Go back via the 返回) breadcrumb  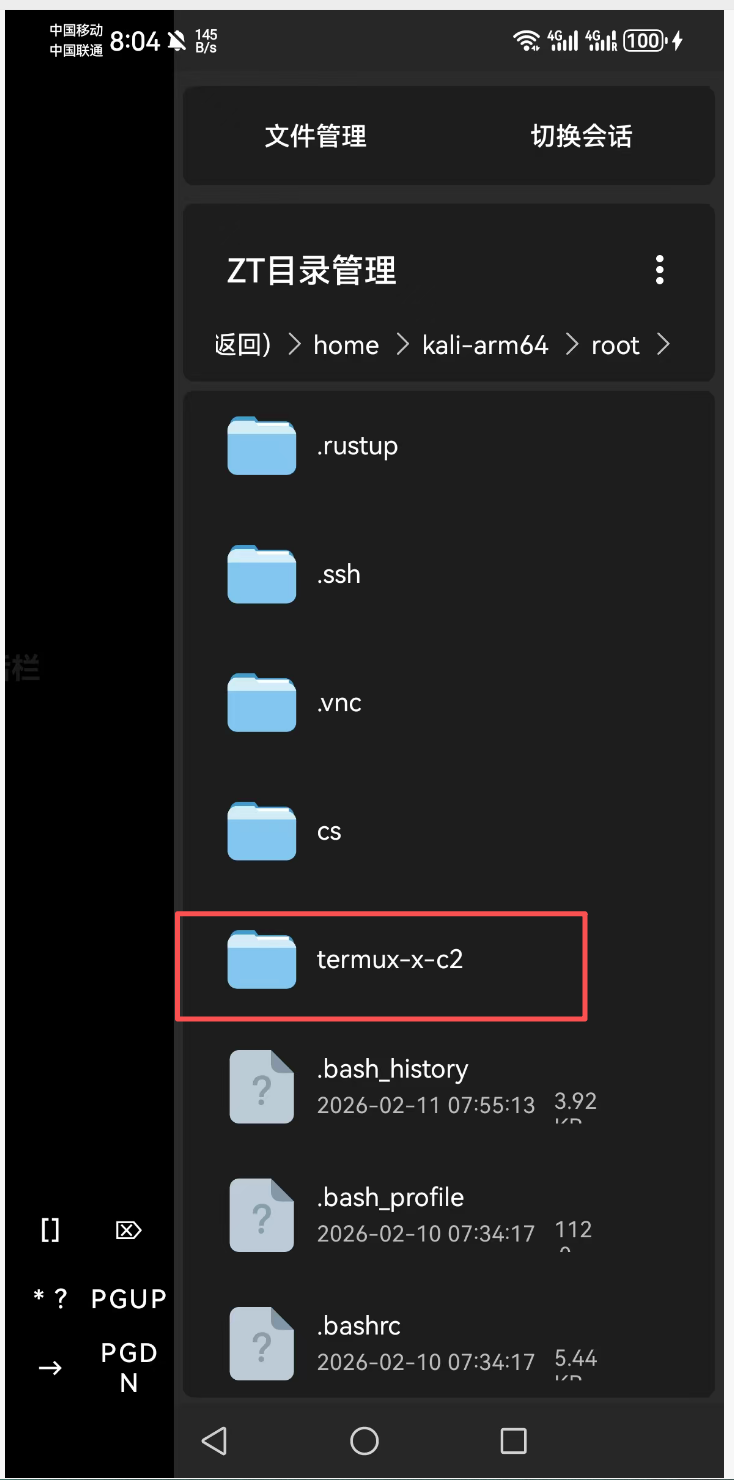click(243, 345)
